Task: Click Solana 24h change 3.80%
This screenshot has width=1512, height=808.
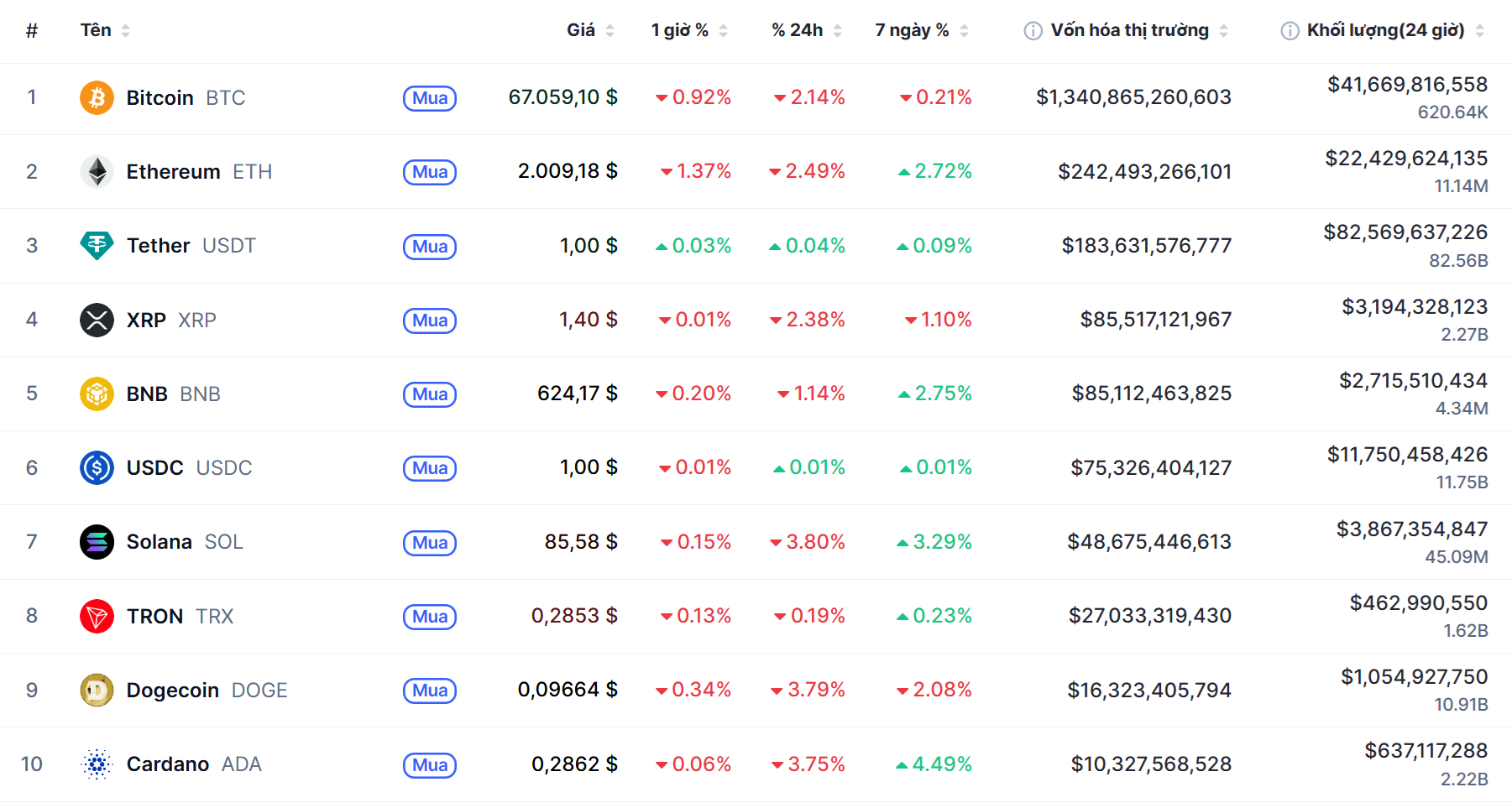Action: [x=808, y=542]
